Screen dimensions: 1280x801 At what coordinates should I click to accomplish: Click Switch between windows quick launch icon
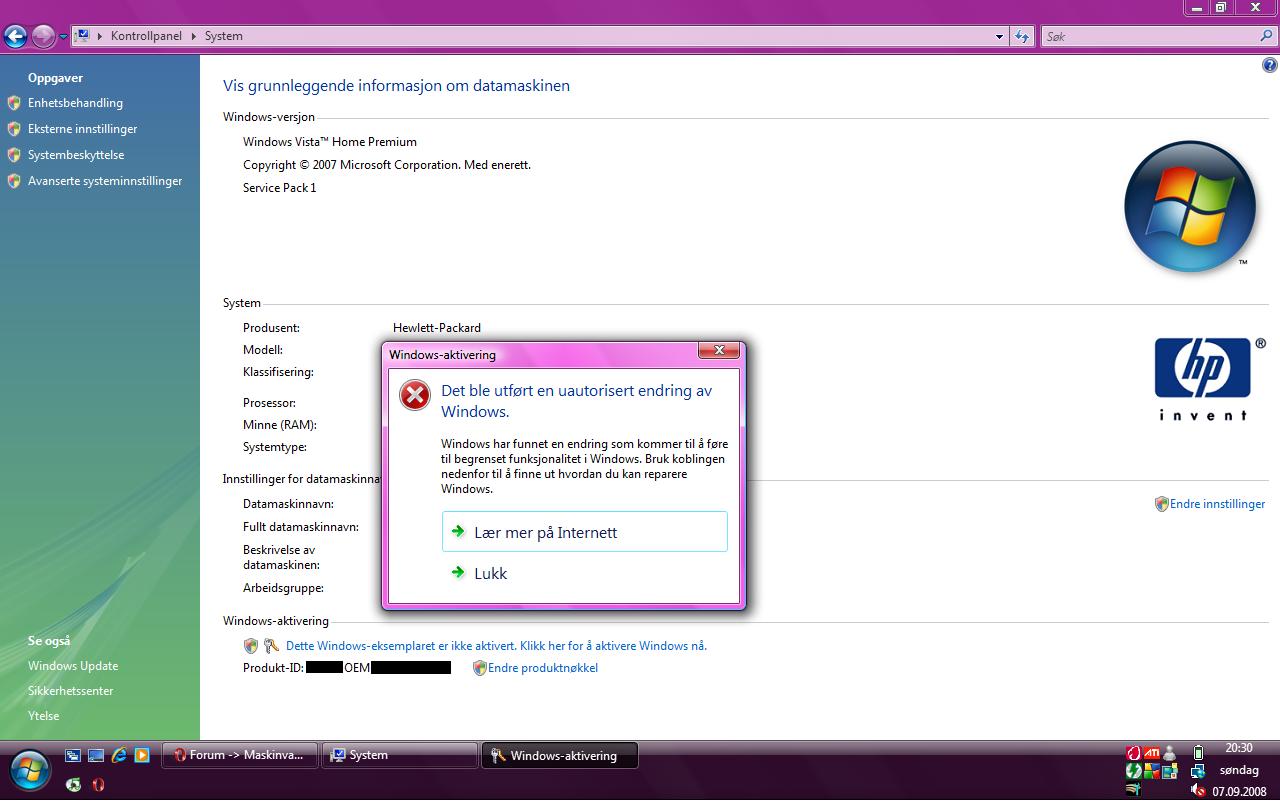click(73, 756)
